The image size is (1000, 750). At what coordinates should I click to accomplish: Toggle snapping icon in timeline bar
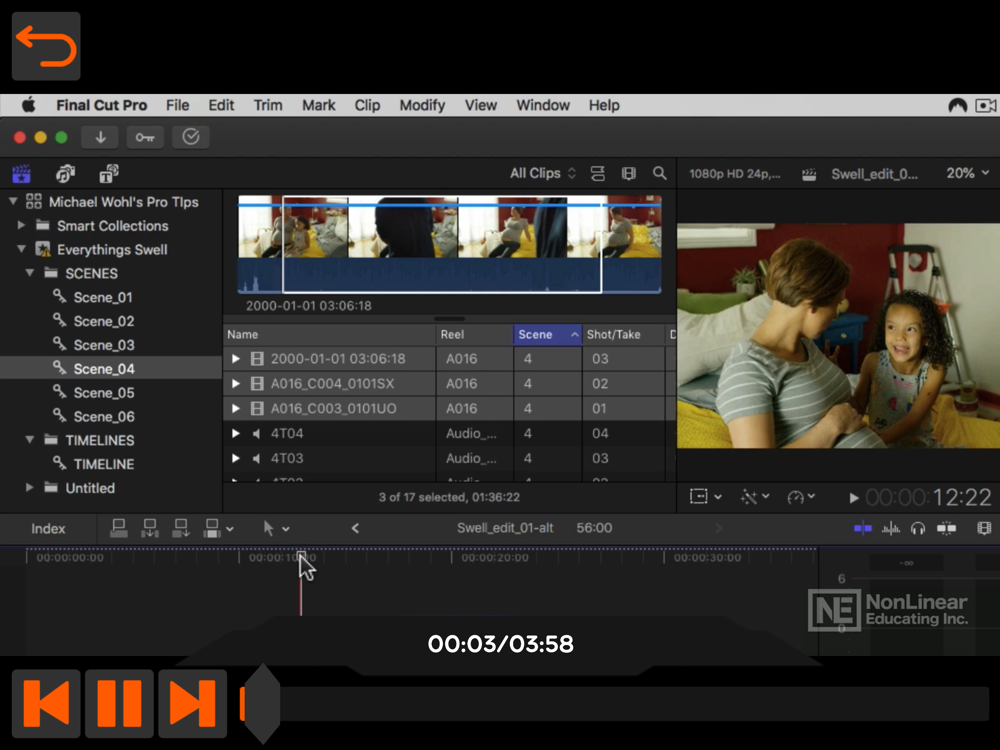(946, 528)
